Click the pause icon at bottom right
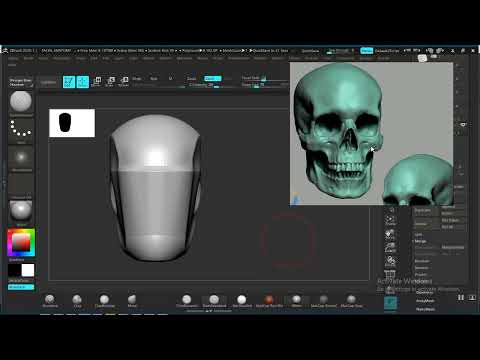The image size is (480, 360). click(x=461, y=297)
